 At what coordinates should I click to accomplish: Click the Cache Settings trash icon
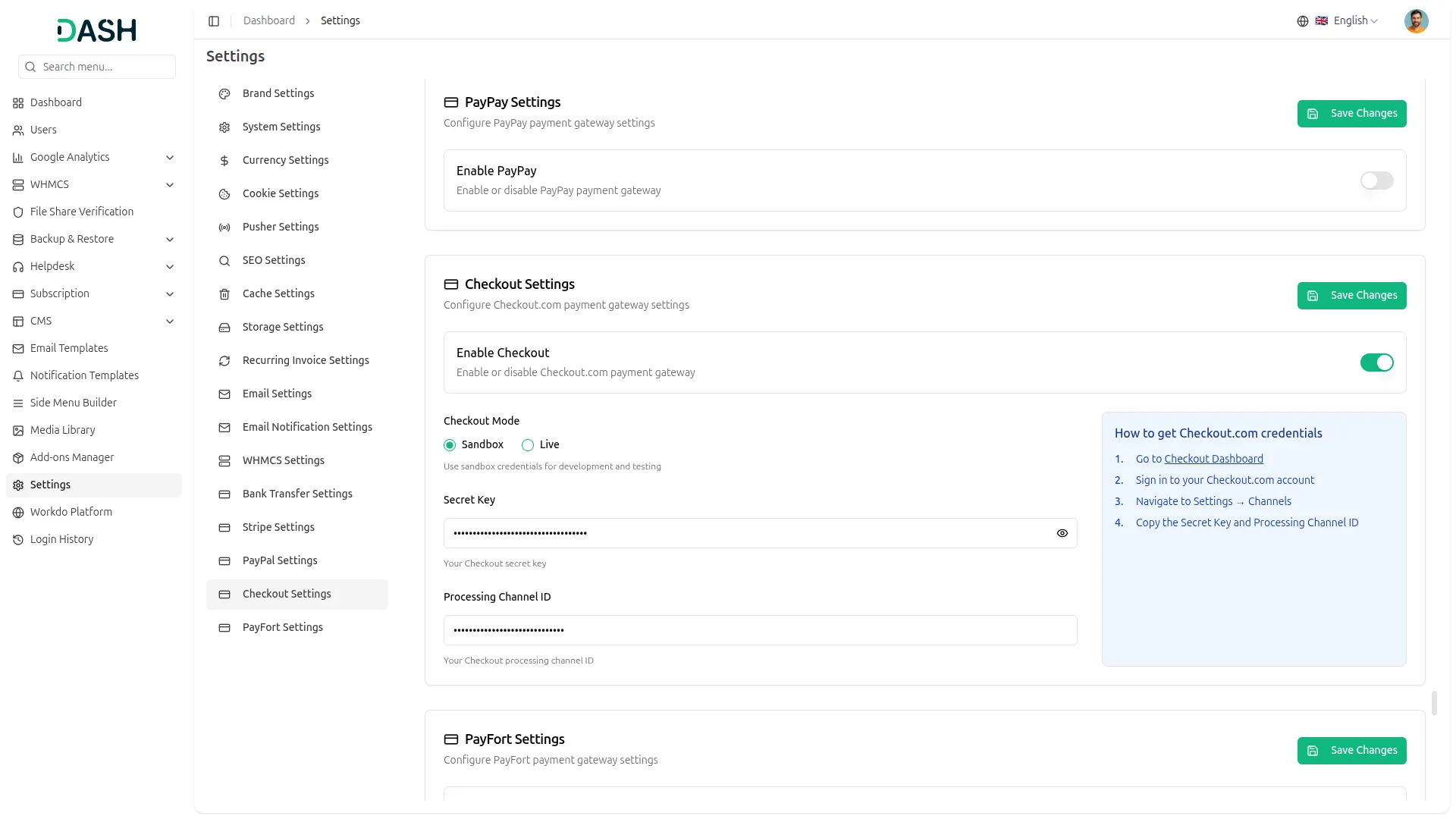pyautogui.click(x=224, y=294)
